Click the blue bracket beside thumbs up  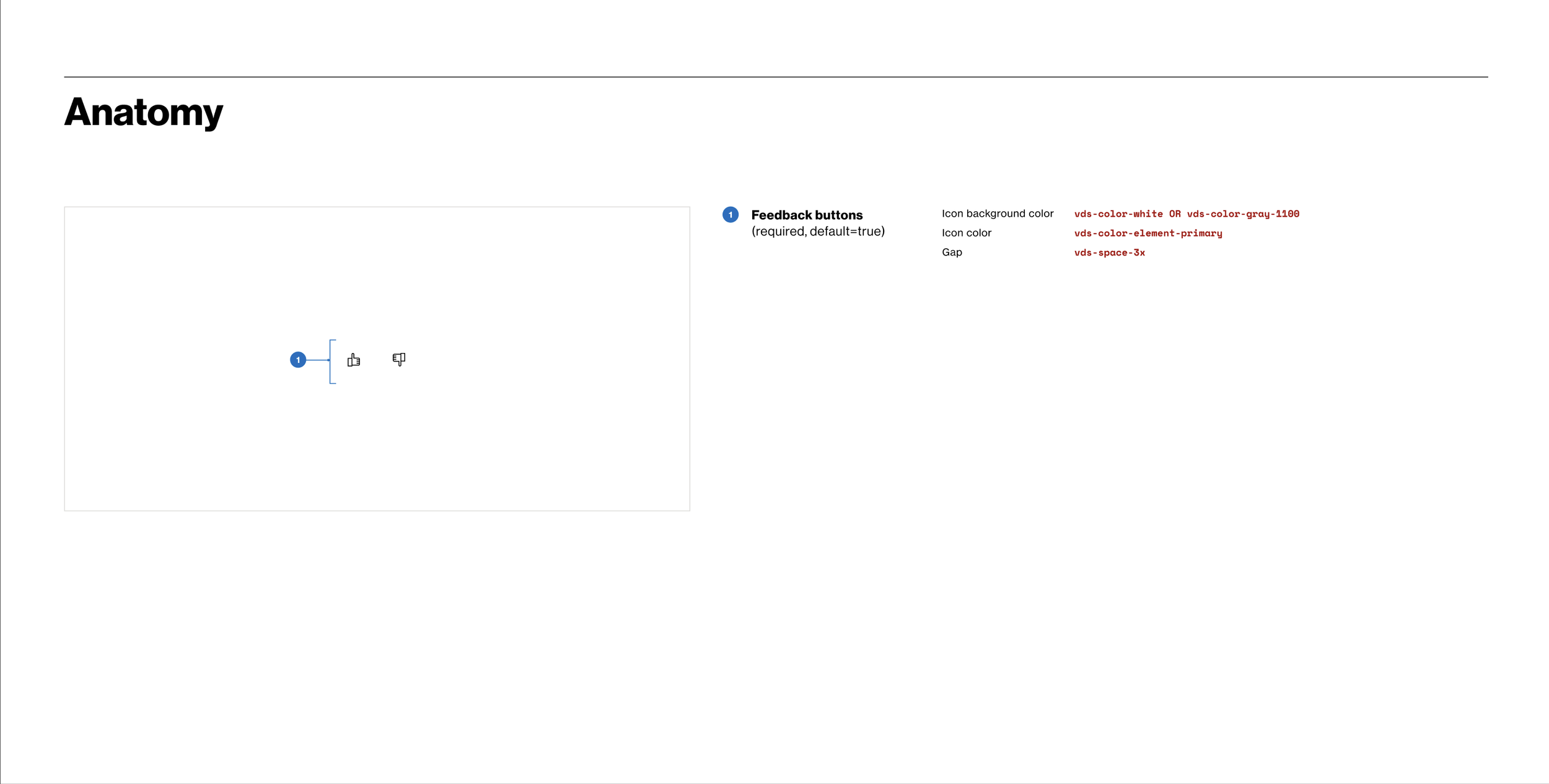coord(330,372)
